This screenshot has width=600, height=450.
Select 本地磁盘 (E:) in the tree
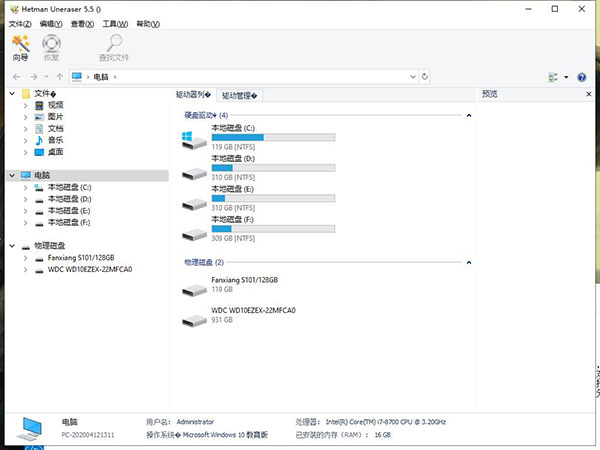69,211
